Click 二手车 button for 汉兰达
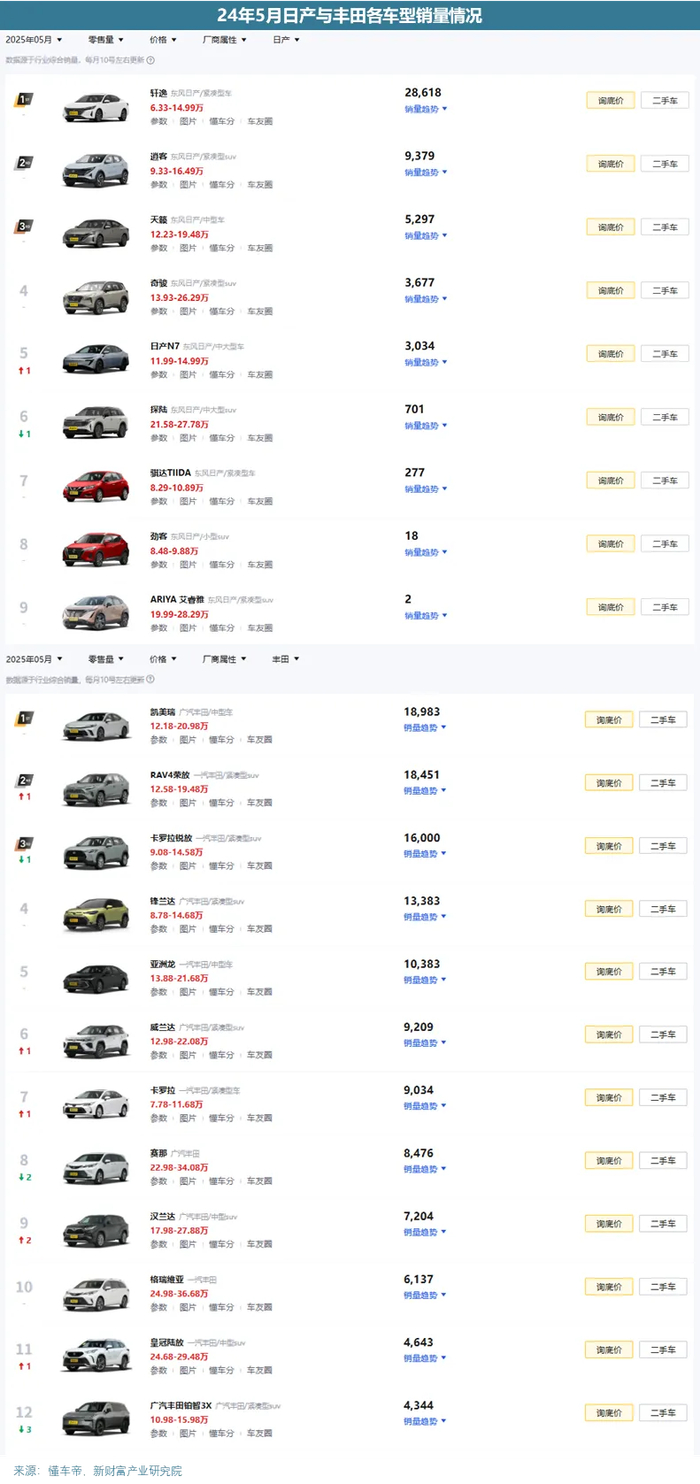The height and width of the screenshot is (1484, 700). coord(664,1224)
